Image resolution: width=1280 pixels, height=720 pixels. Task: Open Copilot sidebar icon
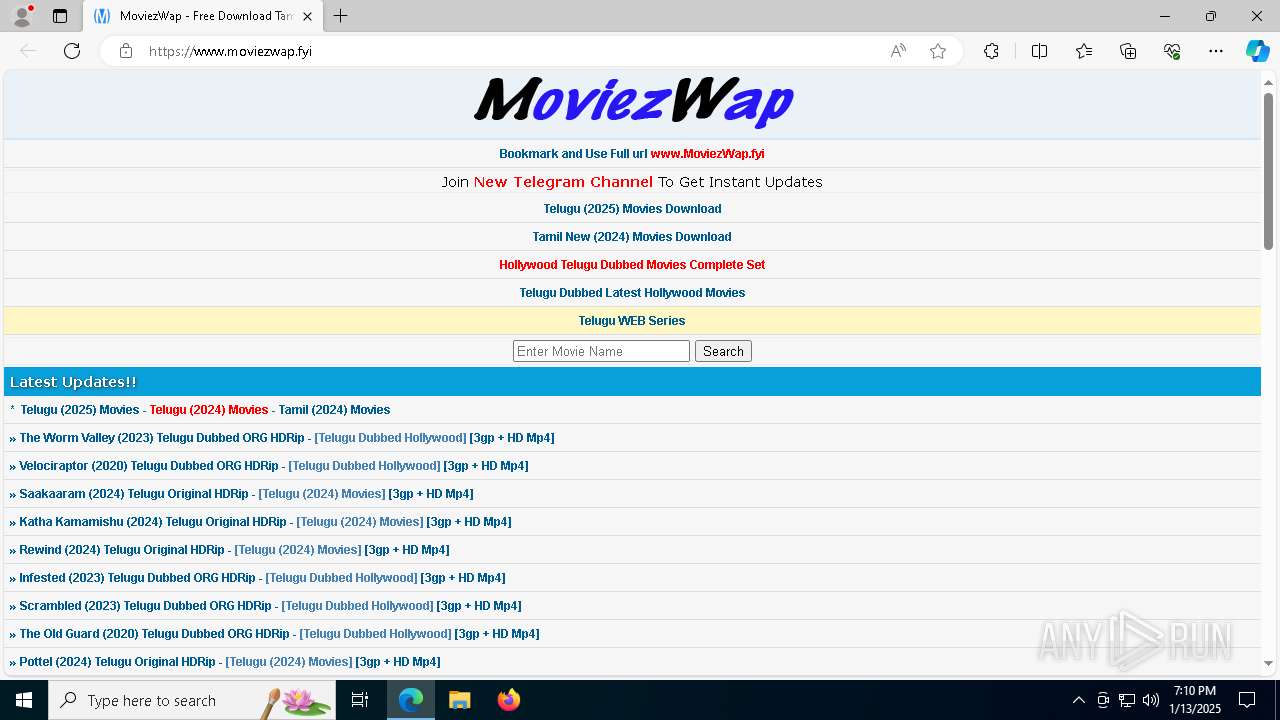1257,51
